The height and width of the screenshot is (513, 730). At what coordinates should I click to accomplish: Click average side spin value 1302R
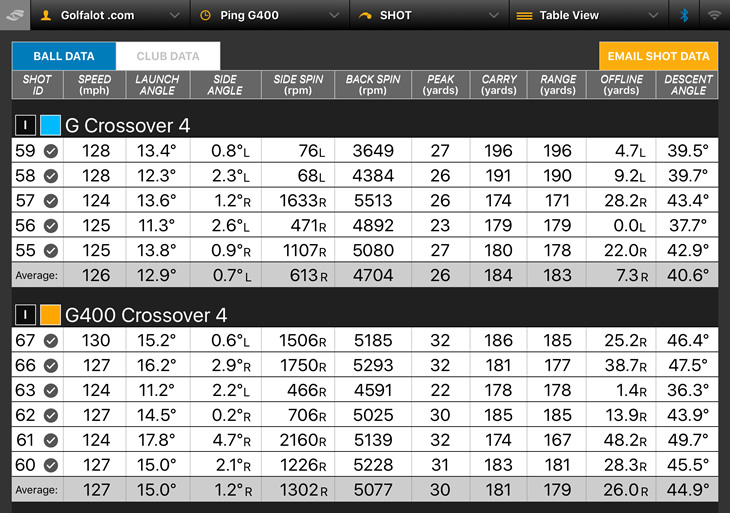point(303,490)
